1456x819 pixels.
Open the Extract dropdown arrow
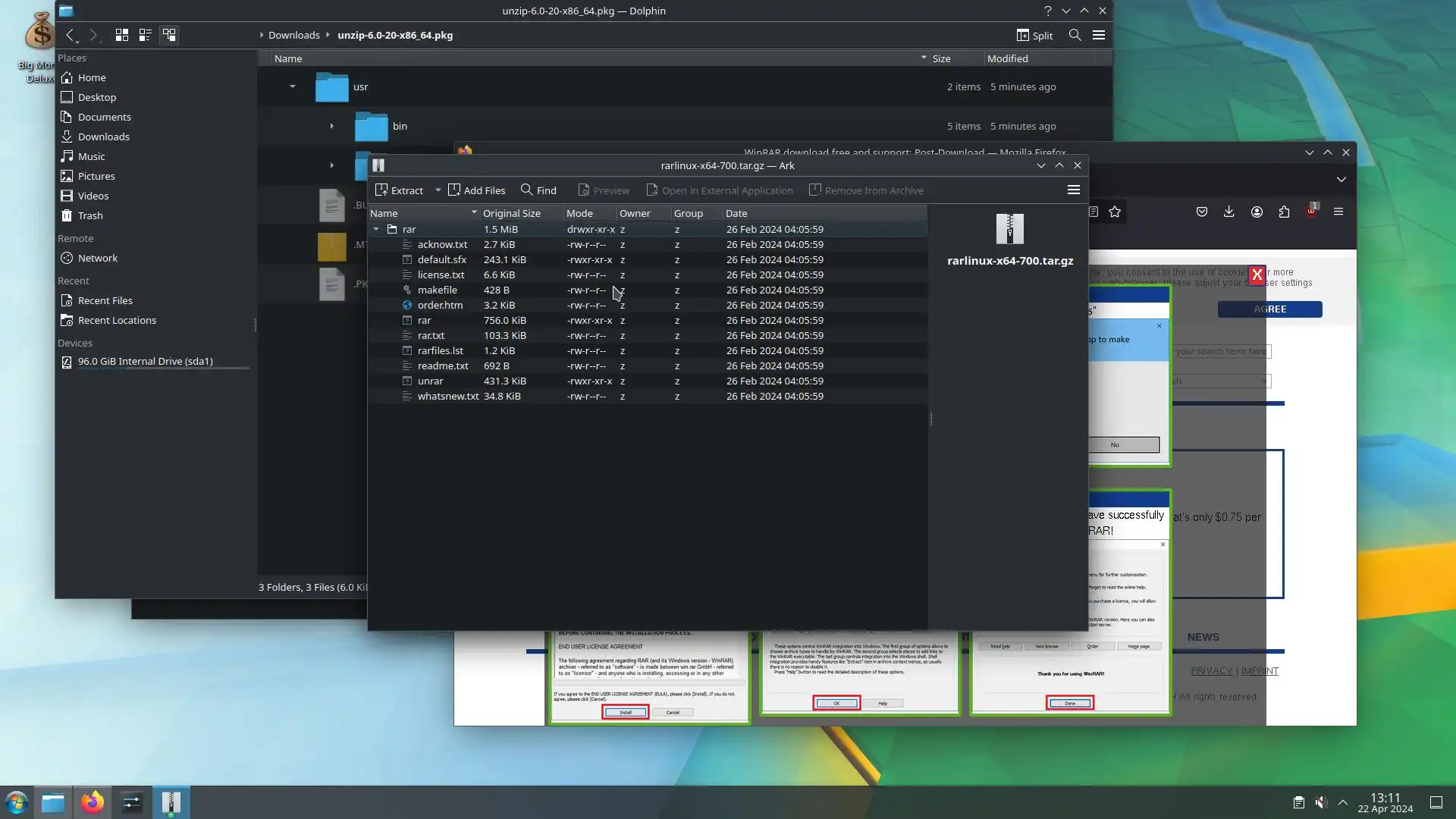[x=438, y=190]
